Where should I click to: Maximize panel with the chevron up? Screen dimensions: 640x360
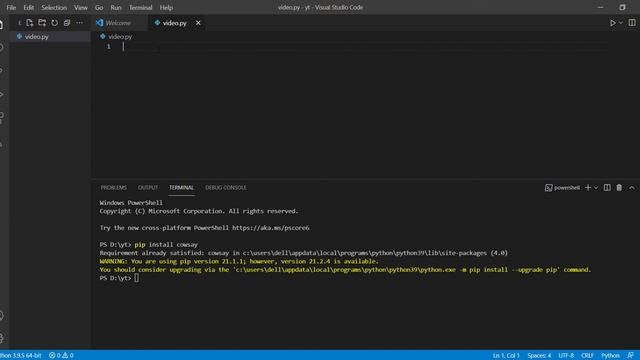coord(632,188)
